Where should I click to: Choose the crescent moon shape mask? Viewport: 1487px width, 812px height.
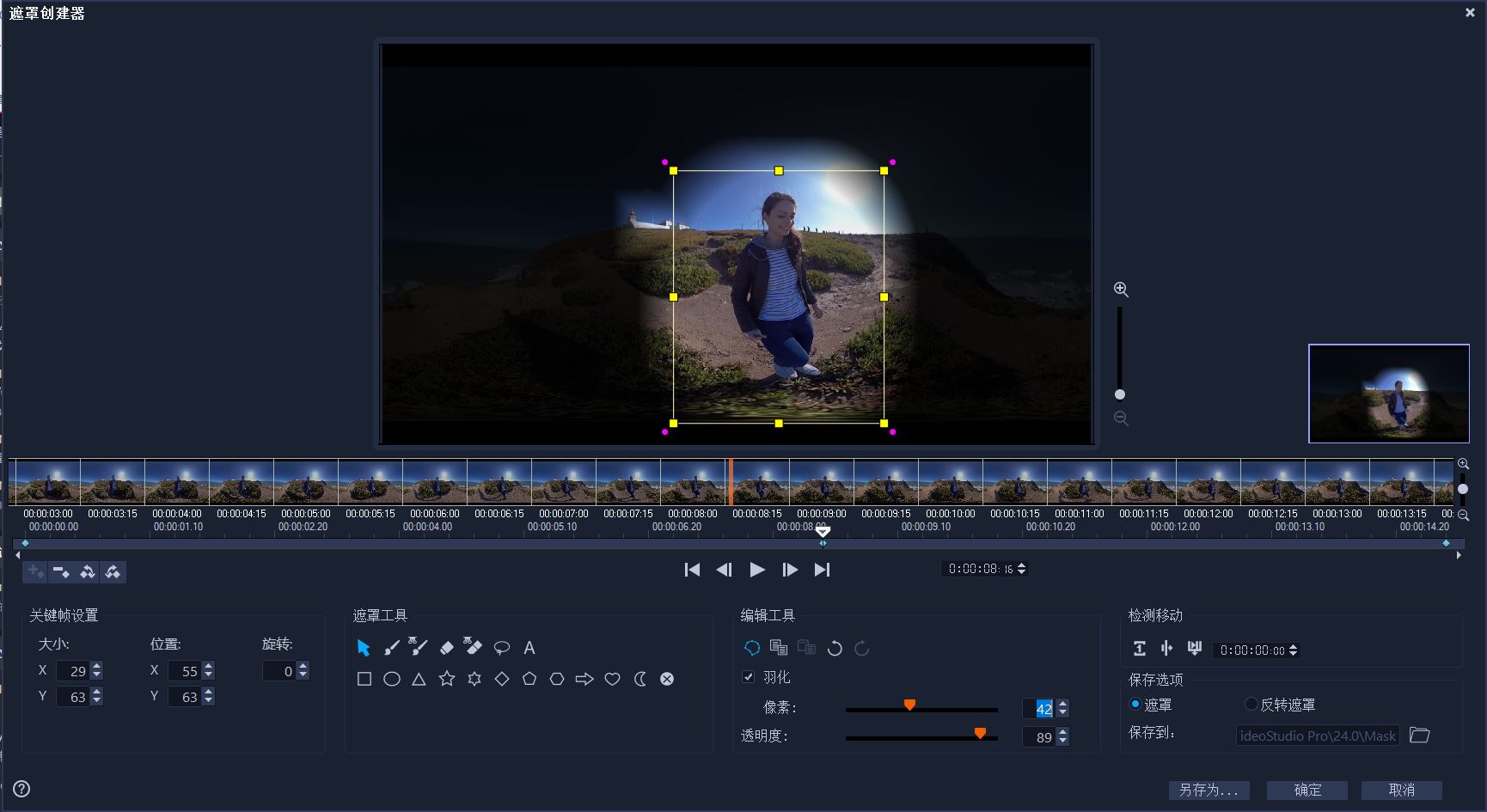pos(639,679)
